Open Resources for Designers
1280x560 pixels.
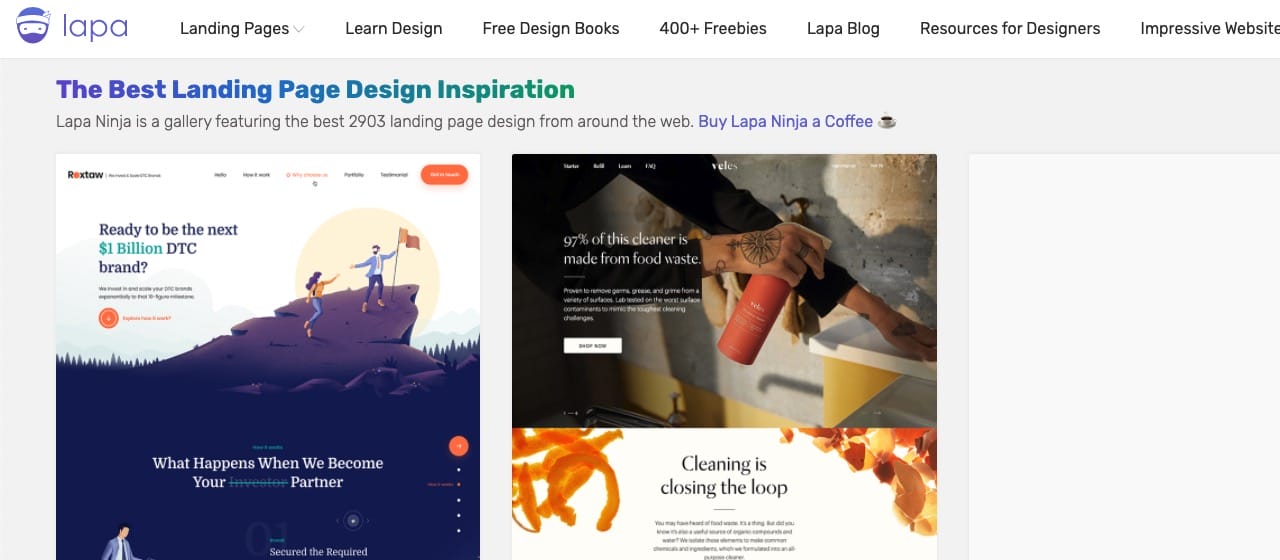tap(1010, 28)
